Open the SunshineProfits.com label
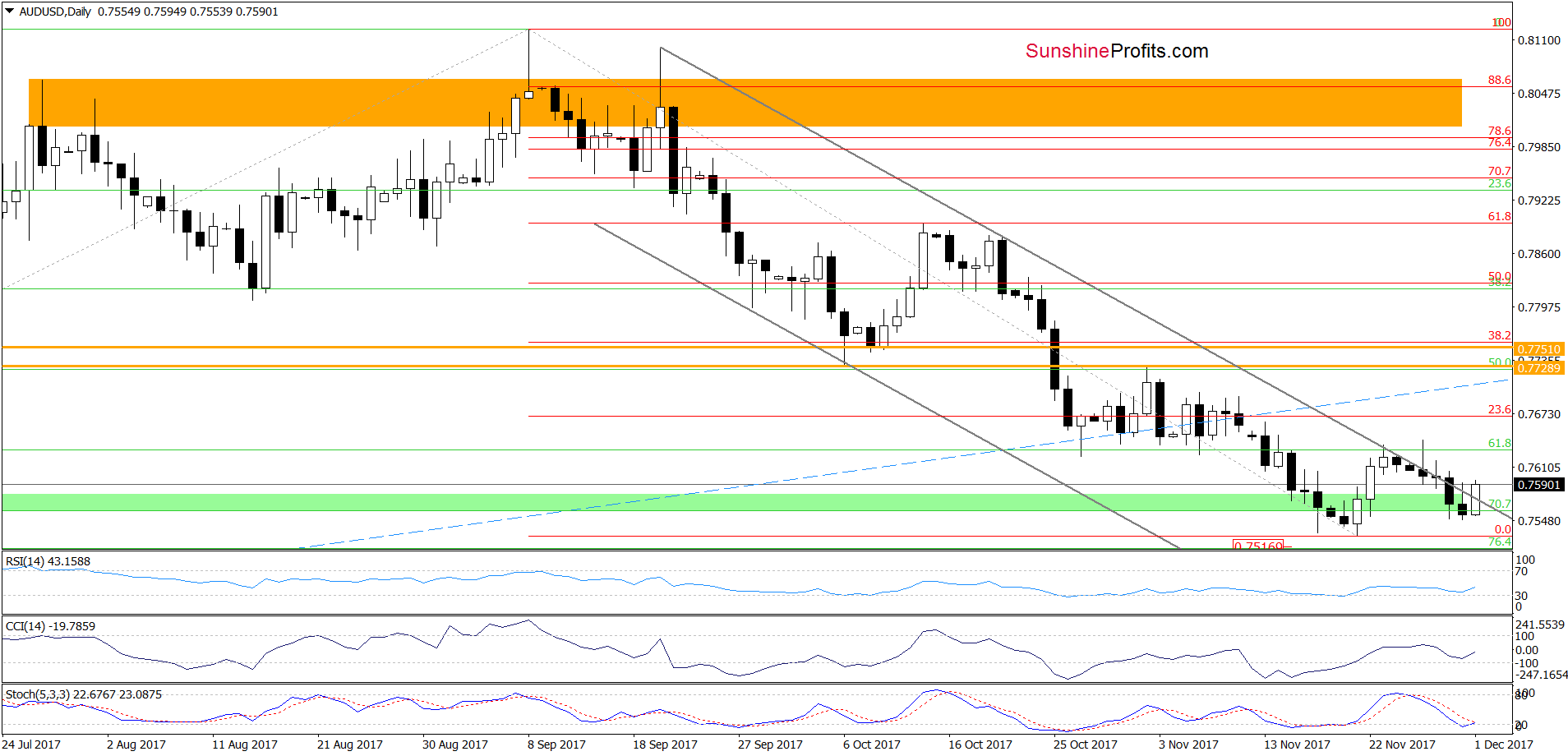The height and width of the screenshot is (756, 1568). point(1117,51)
